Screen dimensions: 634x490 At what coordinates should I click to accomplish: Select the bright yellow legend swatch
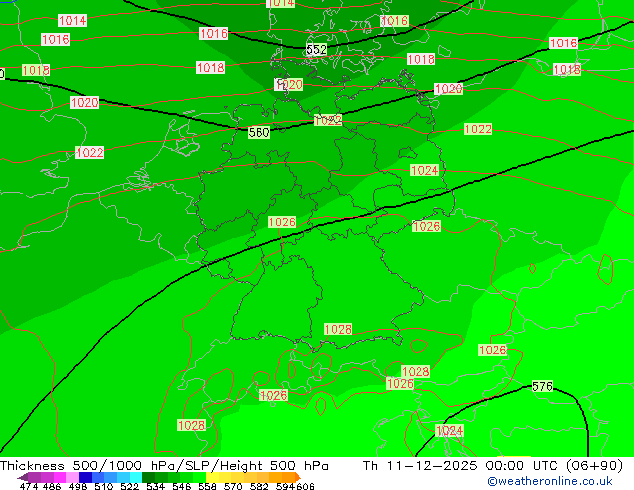212,477
